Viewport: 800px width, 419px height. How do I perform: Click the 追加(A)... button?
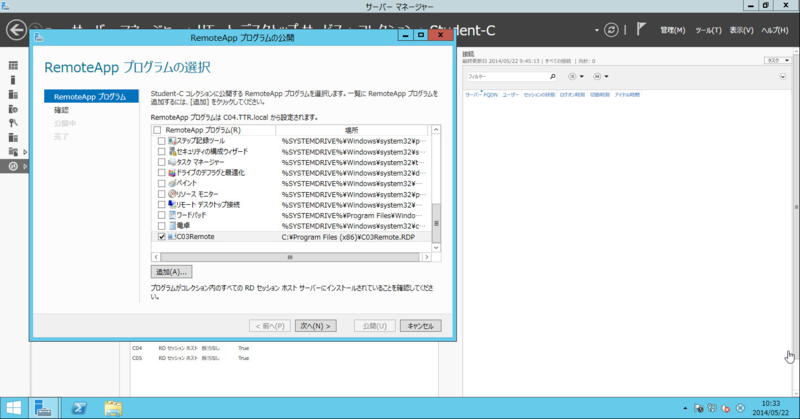171,272
